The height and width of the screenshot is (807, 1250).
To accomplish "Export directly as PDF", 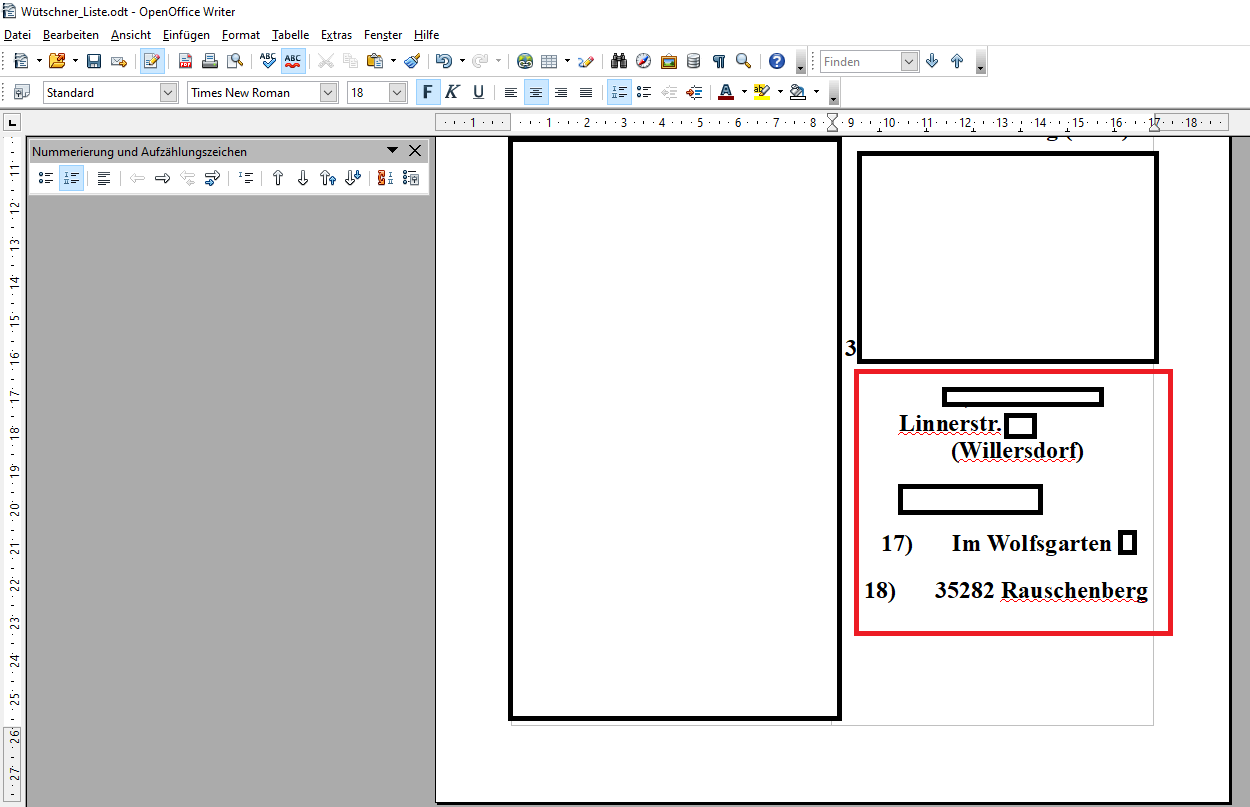I will coord(185,61).
